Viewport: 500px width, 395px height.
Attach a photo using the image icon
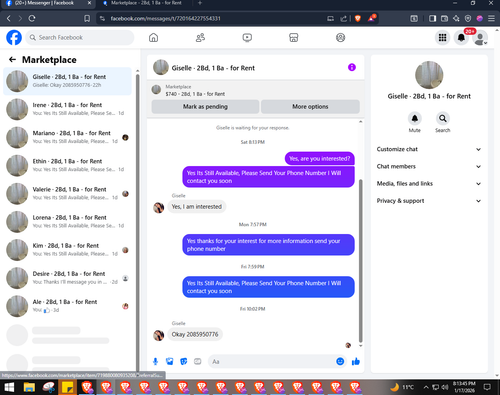pyautogui.click(x=170, y=361)
